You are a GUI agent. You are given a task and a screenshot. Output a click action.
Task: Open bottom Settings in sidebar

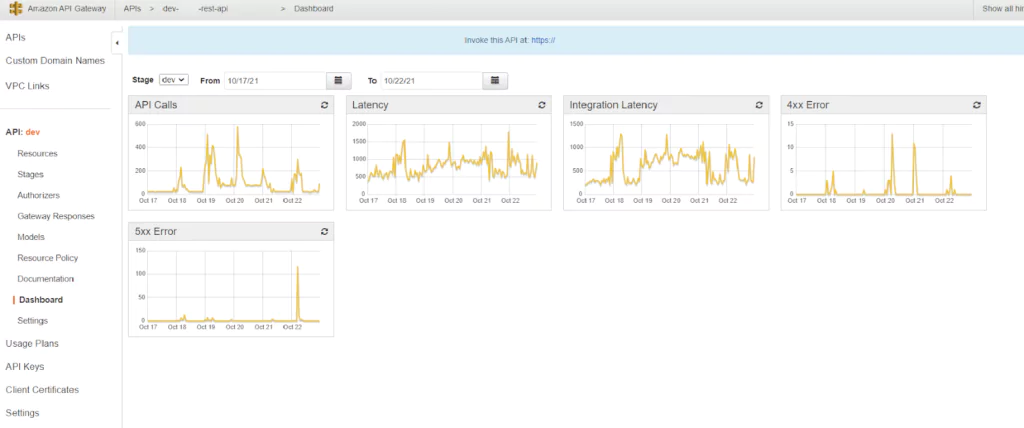pos(22,413)
